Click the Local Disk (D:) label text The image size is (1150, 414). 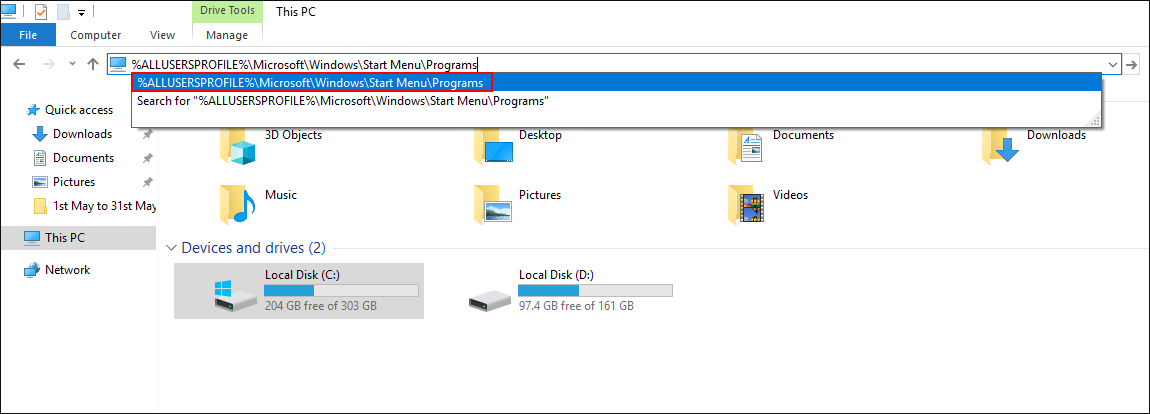(x=556, y=275)
